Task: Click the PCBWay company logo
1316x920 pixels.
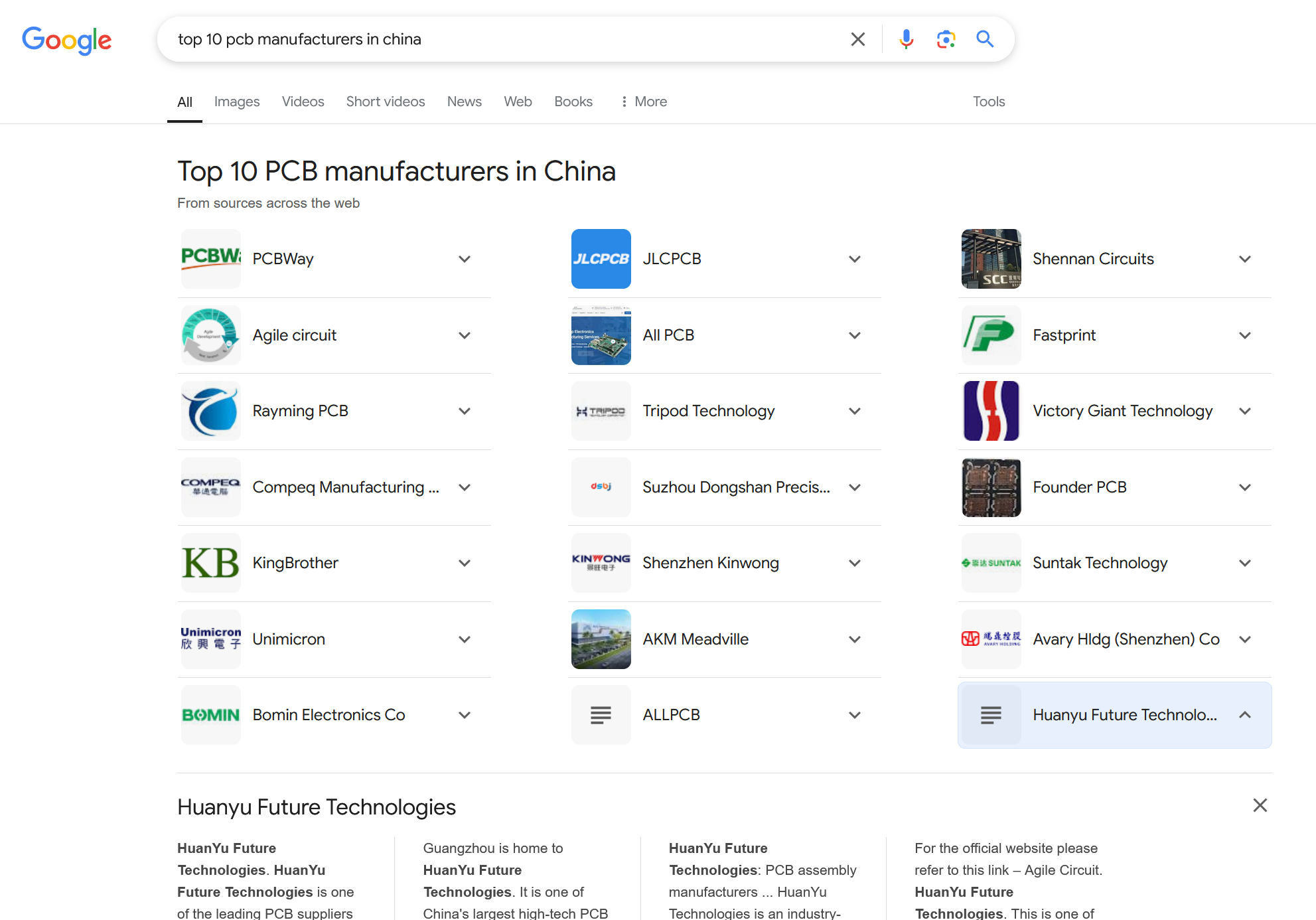Action: pyautogui.click(x=210, y=259)
